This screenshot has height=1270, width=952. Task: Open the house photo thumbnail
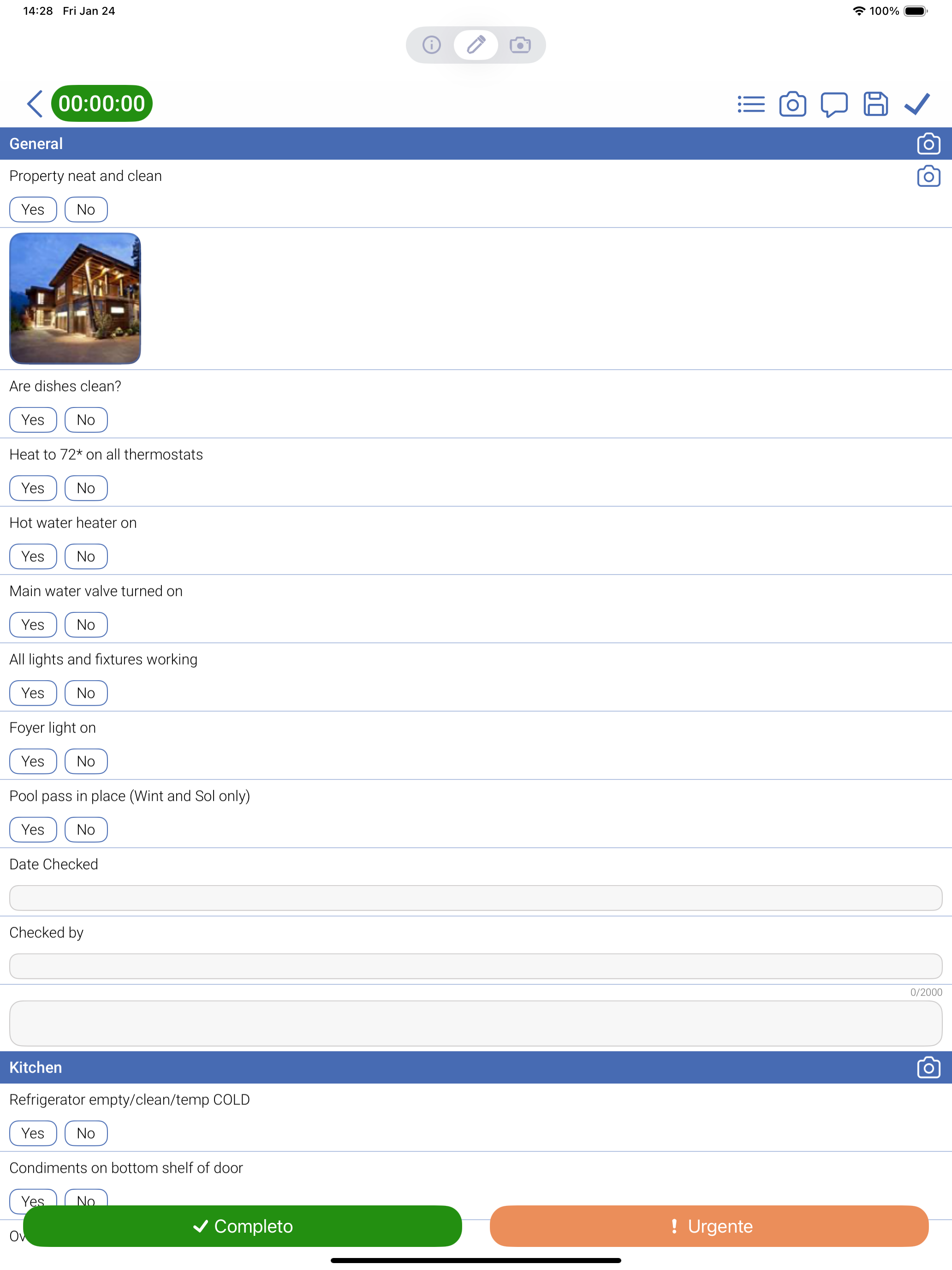[75, 299]
